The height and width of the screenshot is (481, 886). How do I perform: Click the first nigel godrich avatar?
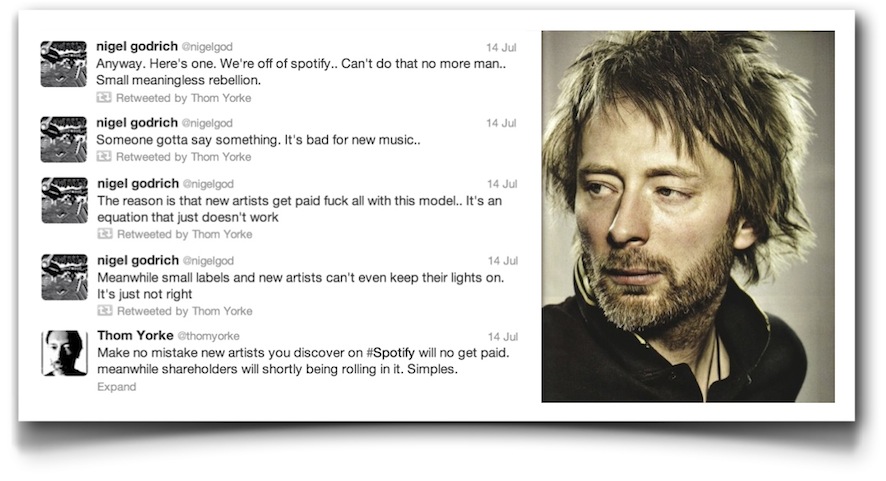(64, 64)
